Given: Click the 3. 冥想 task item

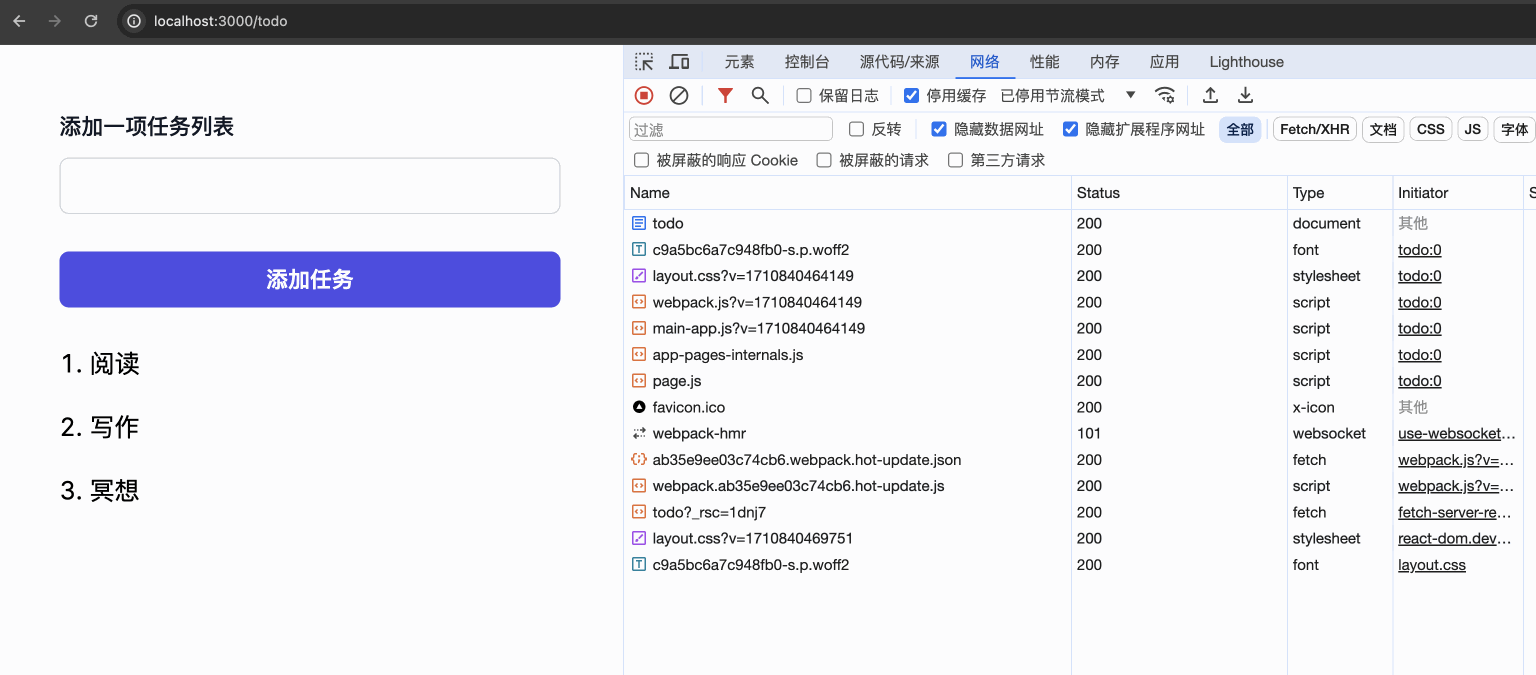Looking at the screenshot, I should pyautogui.click(x=100, y=490).
